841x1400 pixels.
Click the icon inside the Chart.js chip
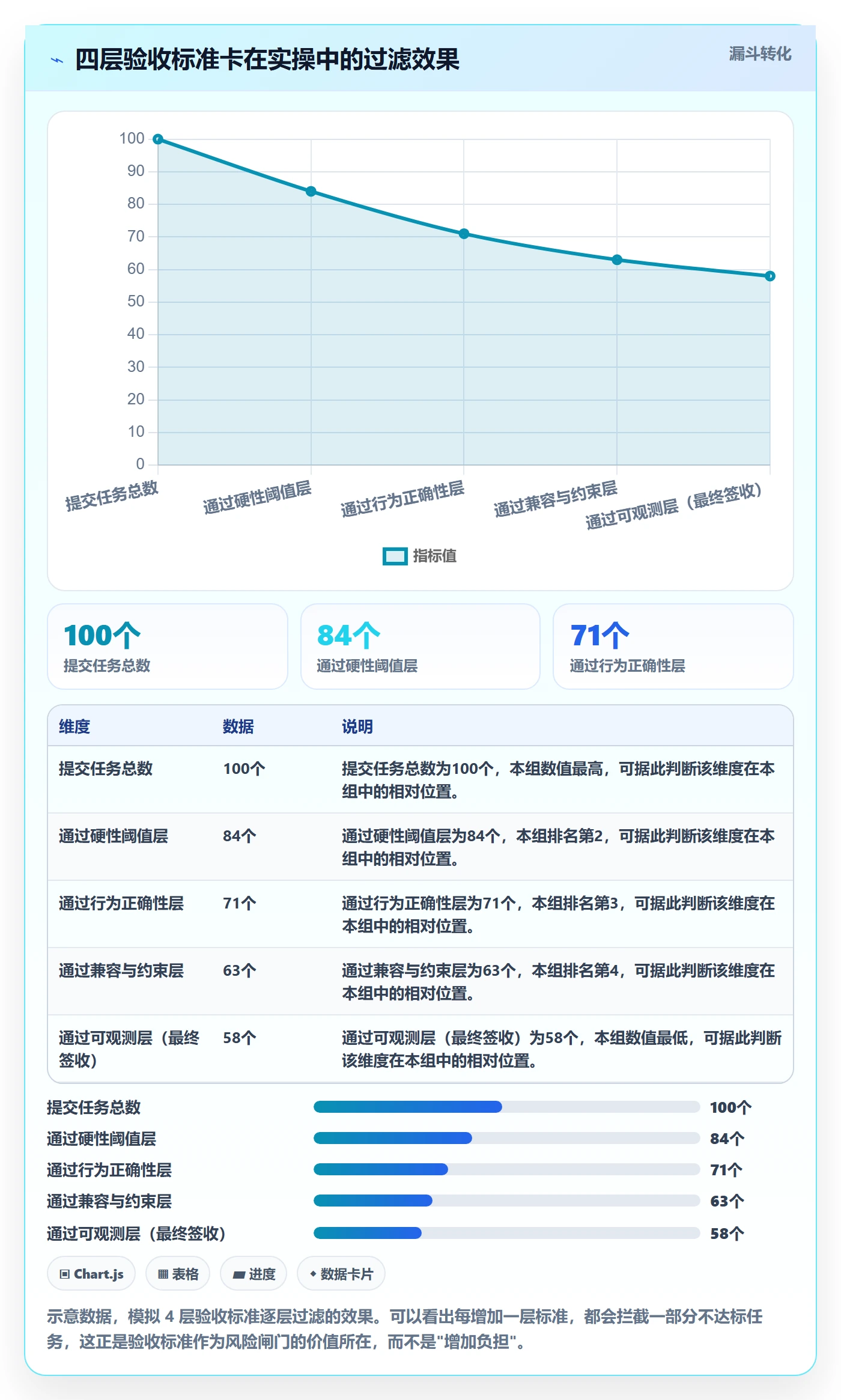pos(65,1274)
